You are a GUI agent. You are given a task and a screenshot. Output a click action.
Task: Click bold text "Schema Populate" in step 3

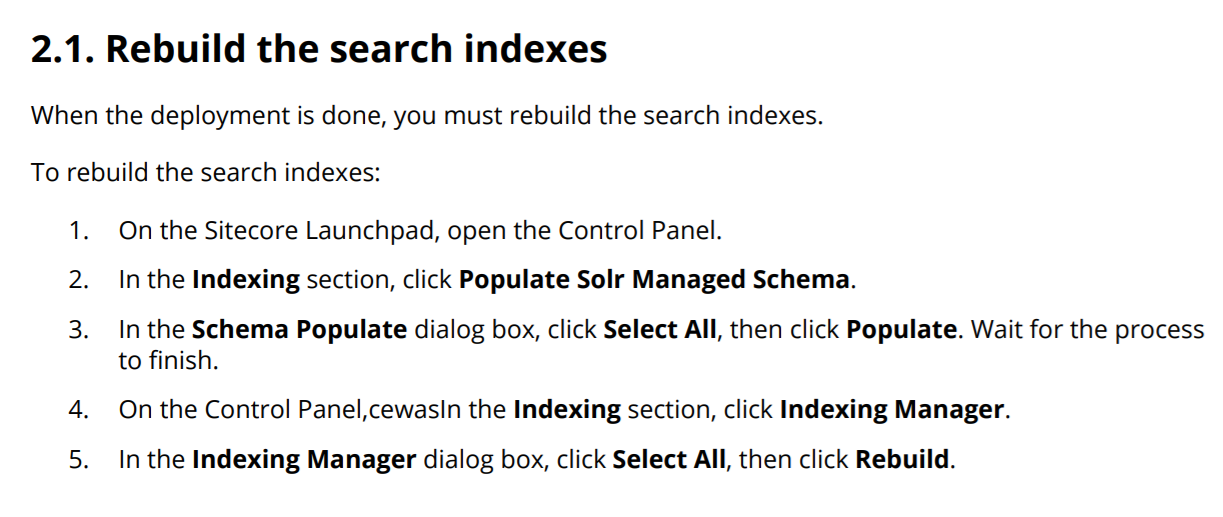tap(299, 330)
